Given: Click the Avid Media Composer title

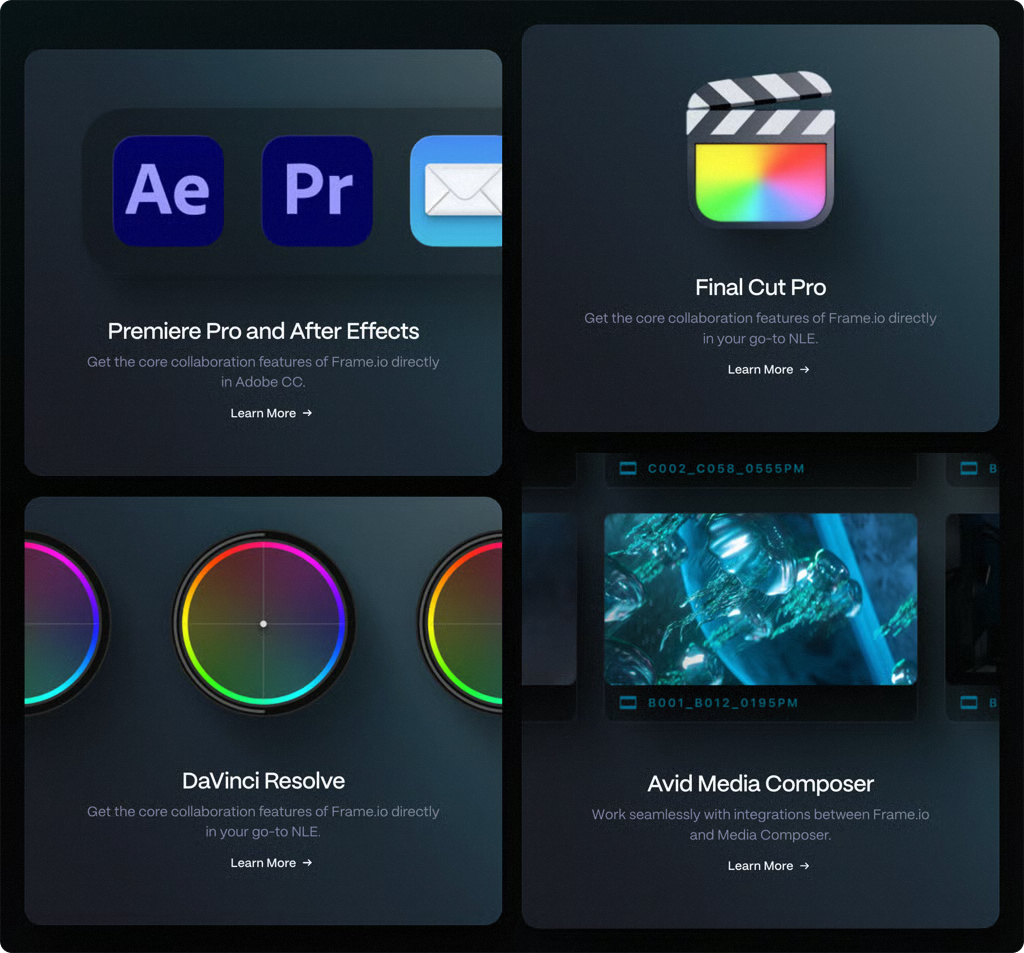Looking at the screenshot, I should click(760, 784).
